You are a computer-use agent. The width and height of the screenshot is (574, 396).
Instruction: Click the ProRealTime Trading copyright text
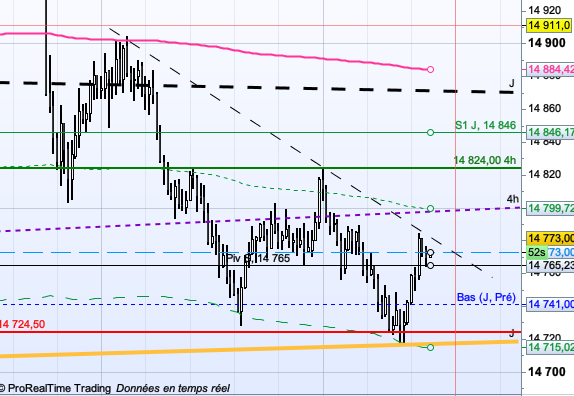coord(55,388)
